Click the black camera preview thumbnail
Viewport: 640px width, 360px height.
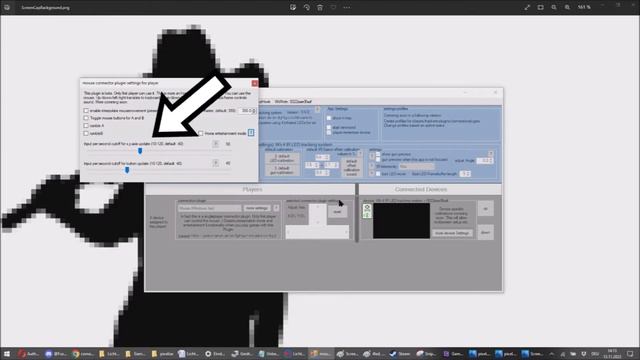coord(401,221)
